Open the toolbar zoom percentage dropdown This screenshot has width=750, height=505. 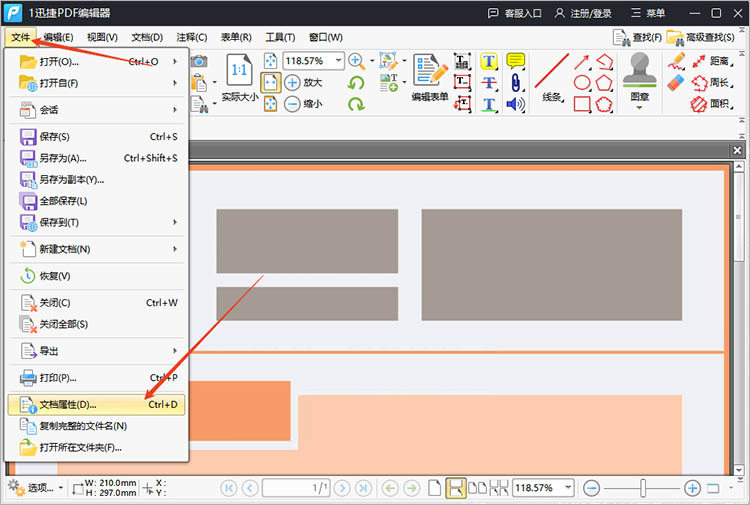click(338, 61)
